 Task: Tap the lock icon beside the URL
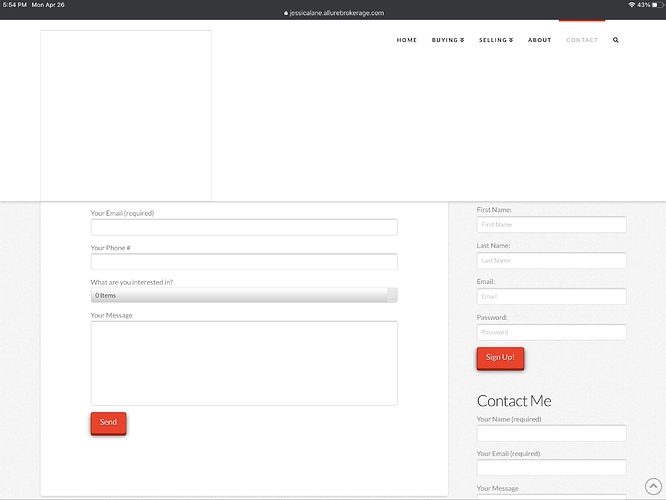pyautogui.click(x=286, y=13)
